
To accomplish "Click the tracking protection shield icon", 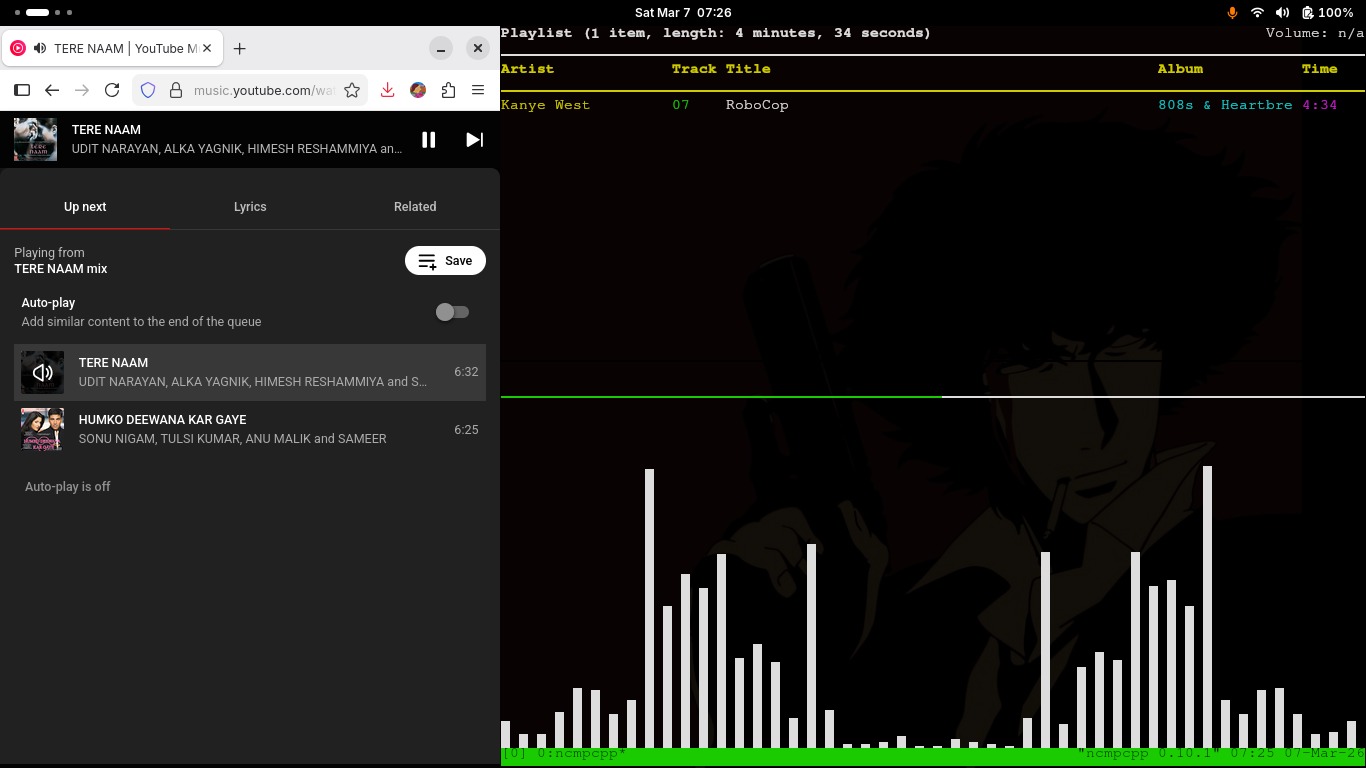I will 148,90.
